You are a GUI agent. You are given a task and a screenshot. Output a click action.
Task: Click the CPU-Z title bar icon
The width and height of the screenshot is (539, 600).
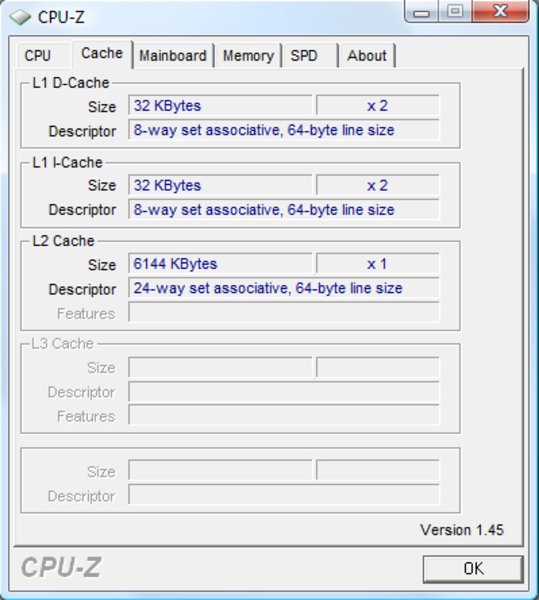click(x=20, y=17)
